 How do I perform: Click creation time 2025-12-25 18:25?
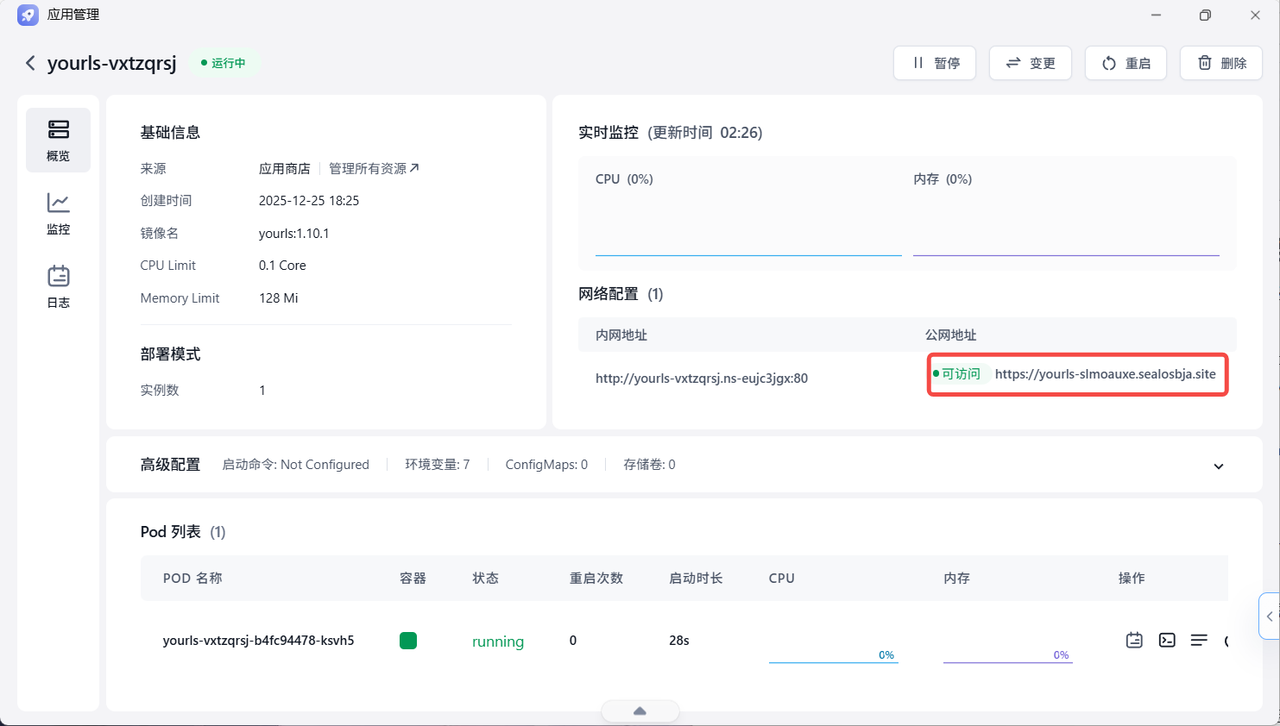[x=309, y=201]
